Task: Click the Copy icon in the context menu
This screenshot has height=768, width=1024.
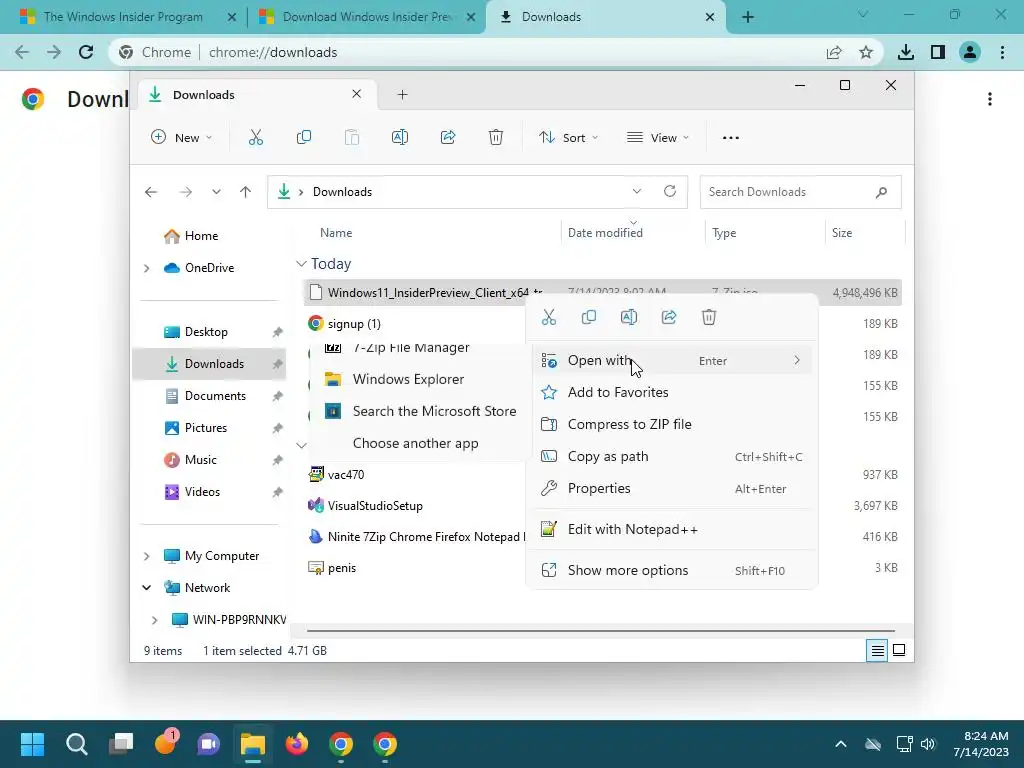Action: click(x=588, y=317)
